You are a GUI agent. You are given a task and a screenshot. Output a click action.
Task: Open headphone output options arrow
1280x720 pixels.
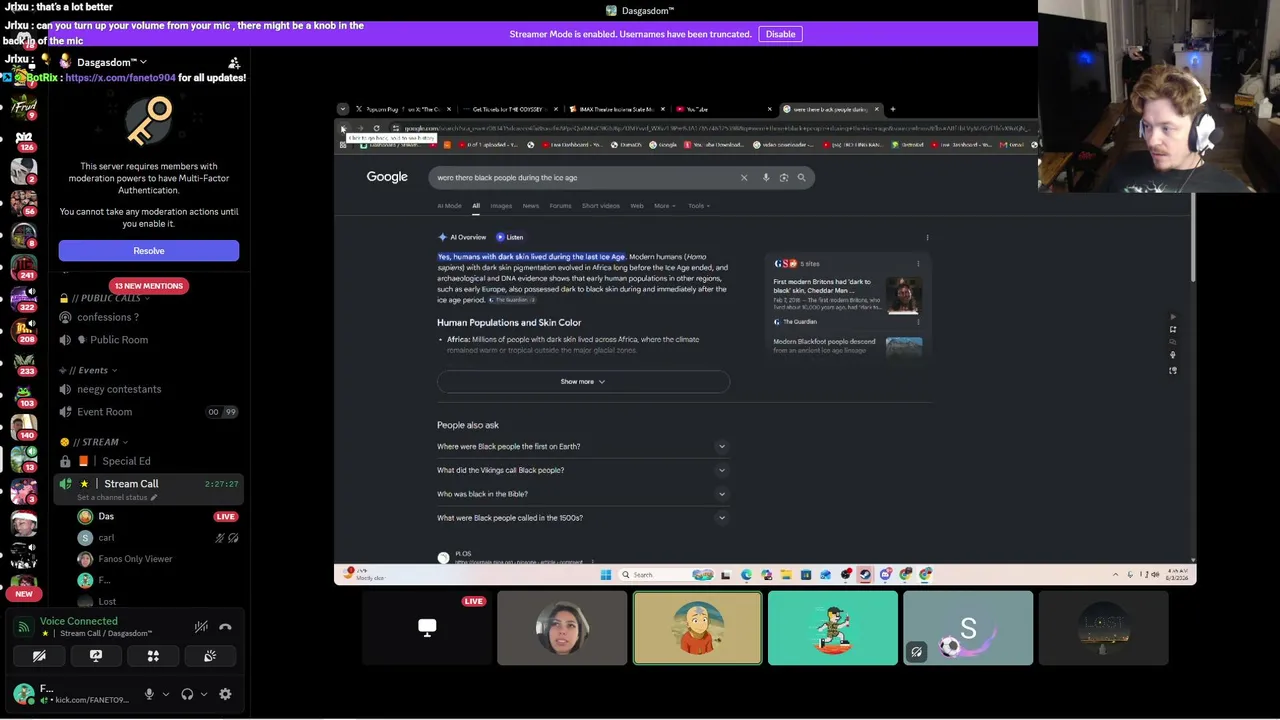point(204,694)
